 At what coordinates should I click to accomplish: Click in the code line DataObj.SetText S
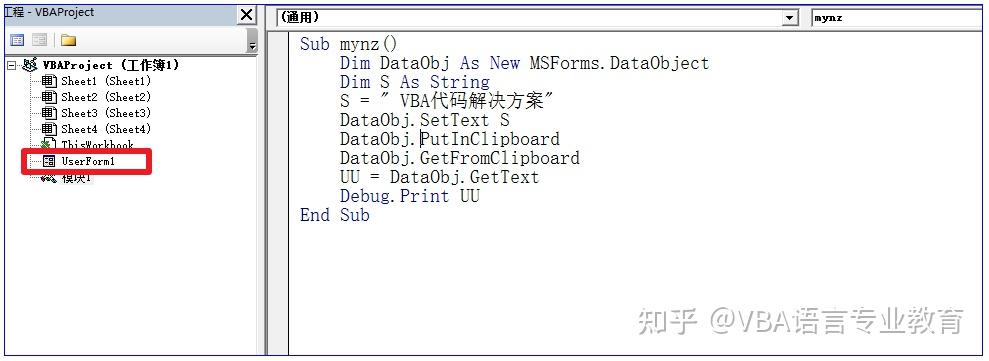(424, 120)
